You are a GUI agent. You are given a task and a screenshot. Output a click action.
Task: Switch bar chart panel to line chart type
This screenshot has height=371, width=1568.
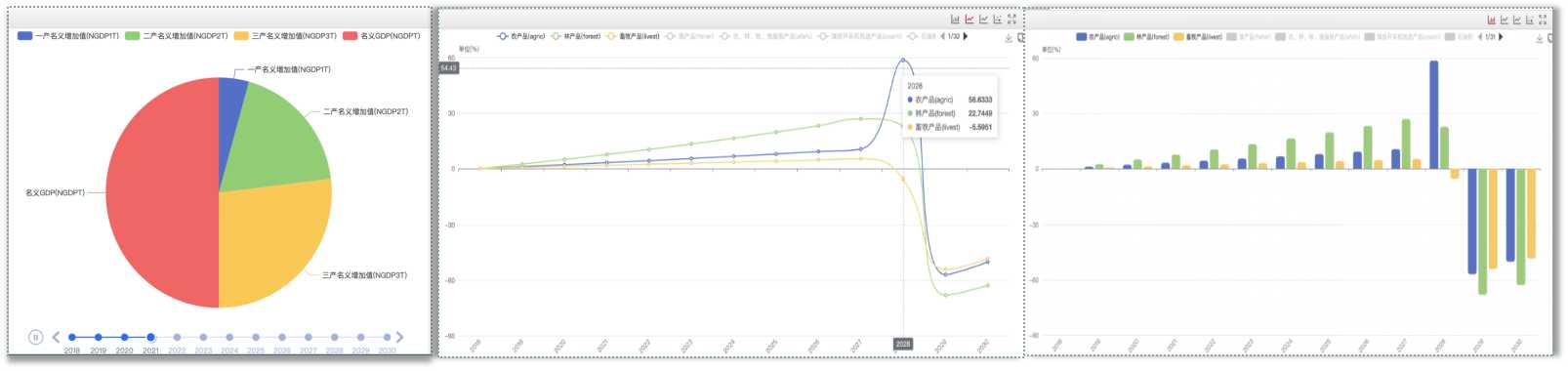coord(1505,20)
